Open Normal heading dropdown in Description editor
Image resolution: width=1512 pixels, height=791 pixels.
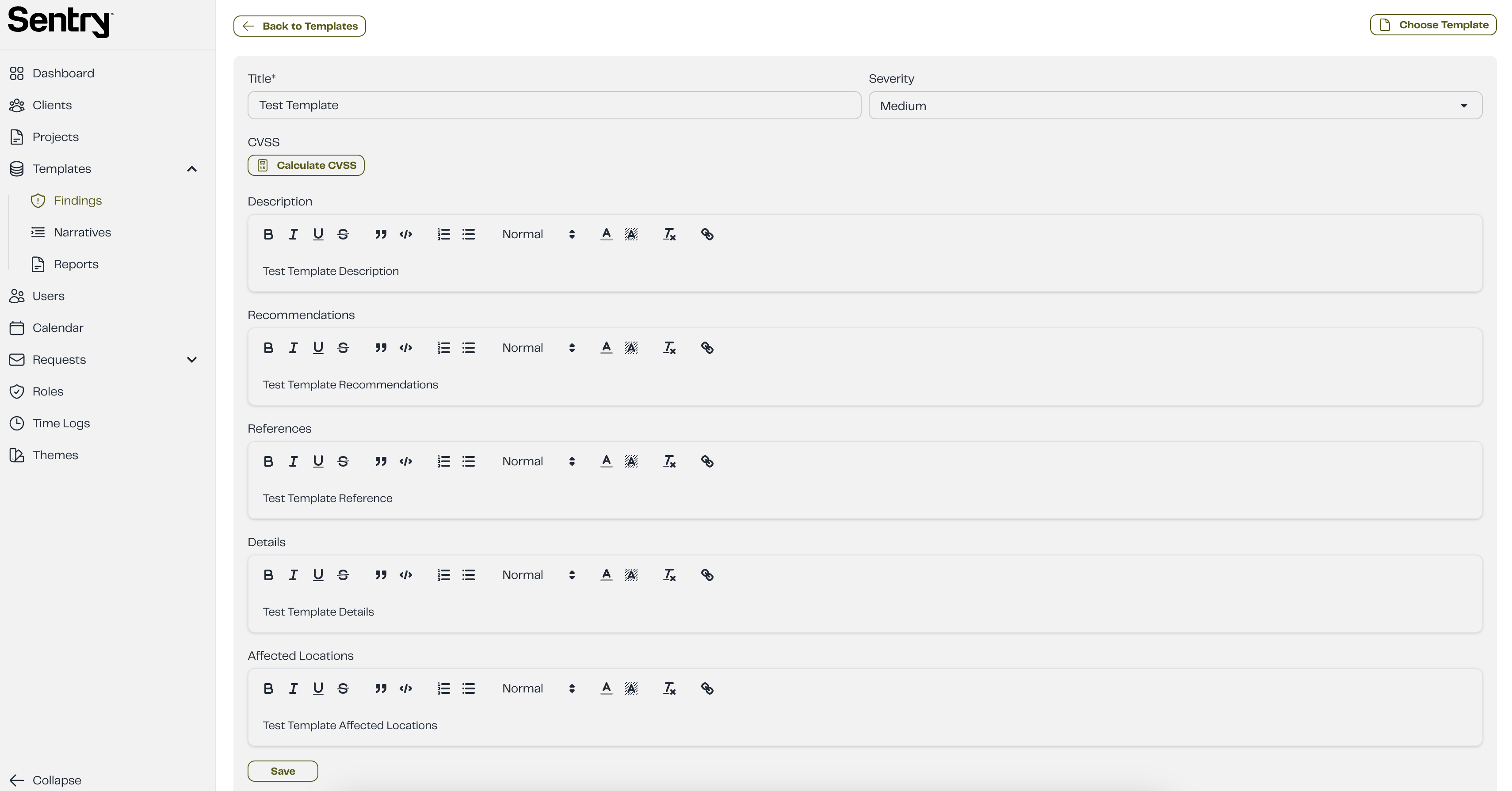pyautogui.click(x=538, y=234)
